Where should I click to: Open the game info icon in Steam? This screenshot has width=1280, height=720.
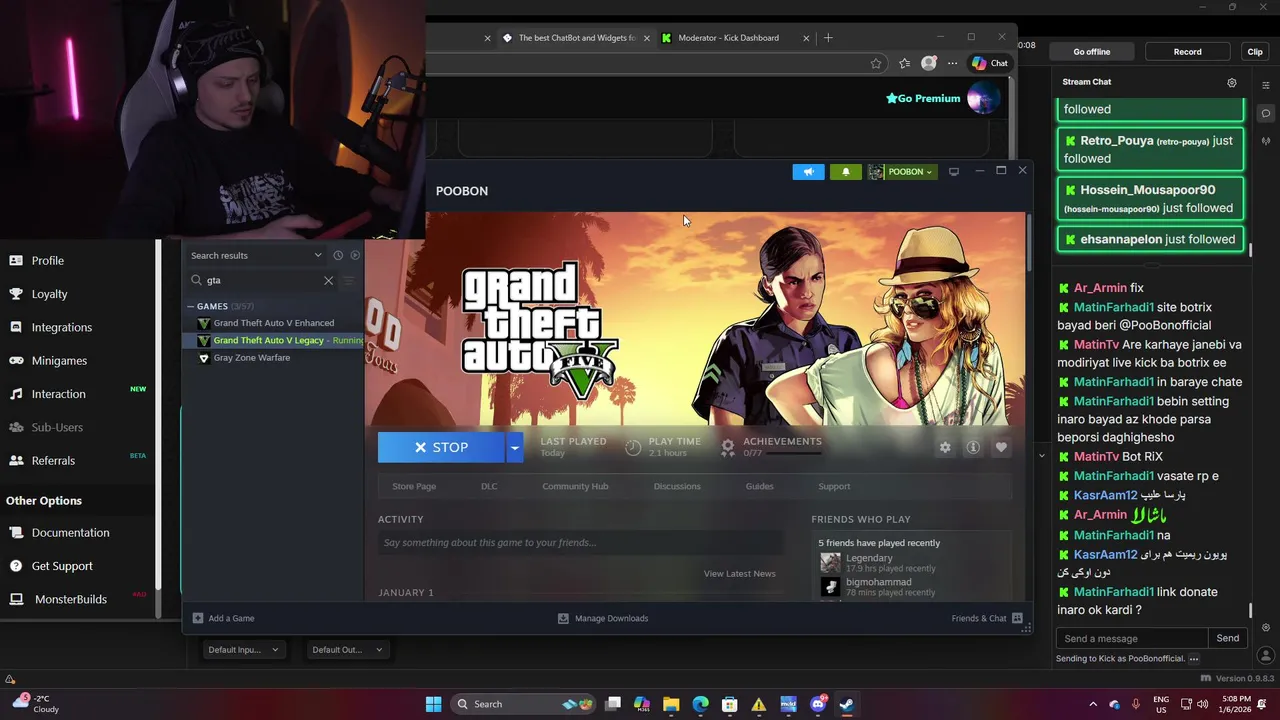[x=972, y=448]
